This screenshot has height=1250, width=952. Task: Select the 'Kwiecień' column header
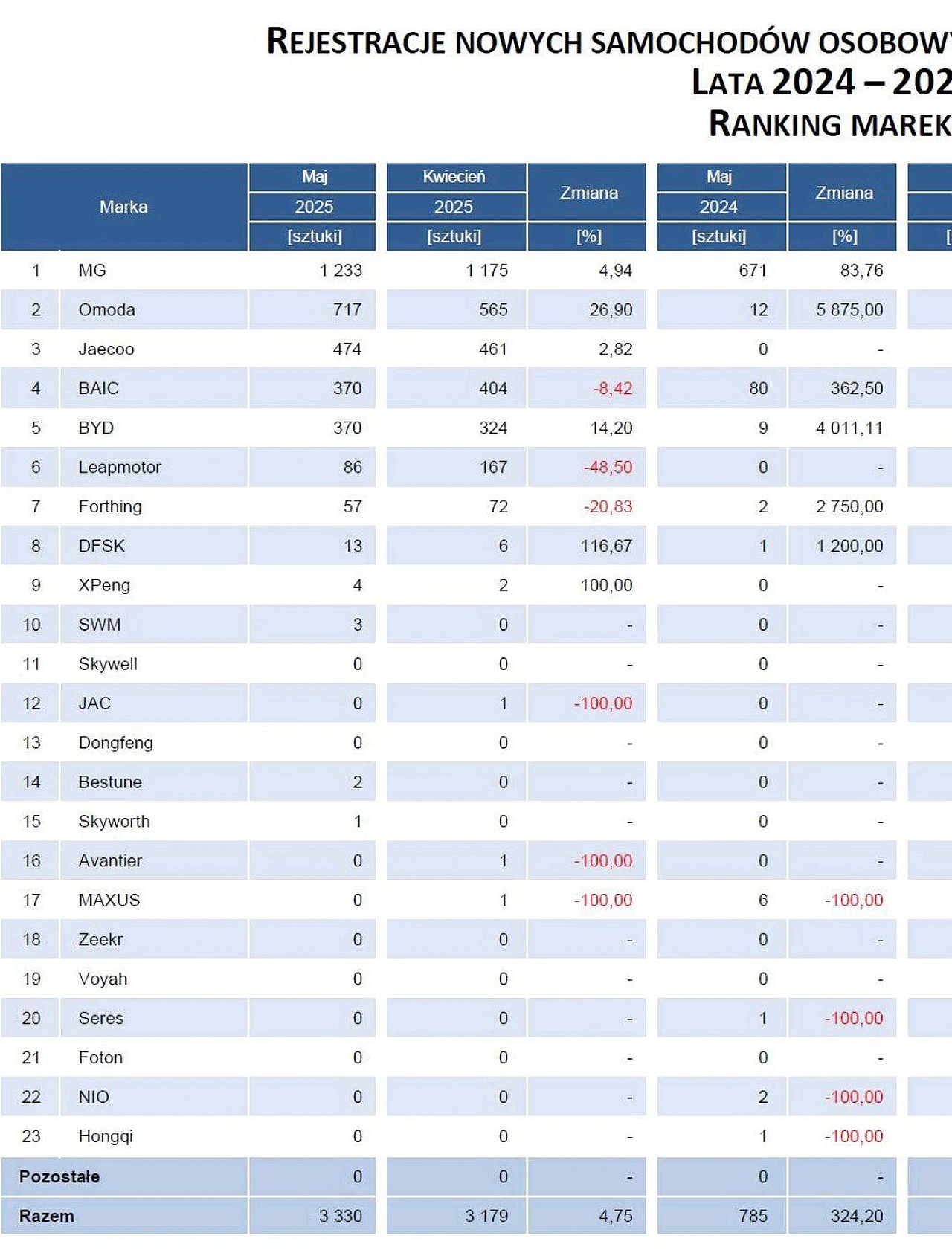454,177
